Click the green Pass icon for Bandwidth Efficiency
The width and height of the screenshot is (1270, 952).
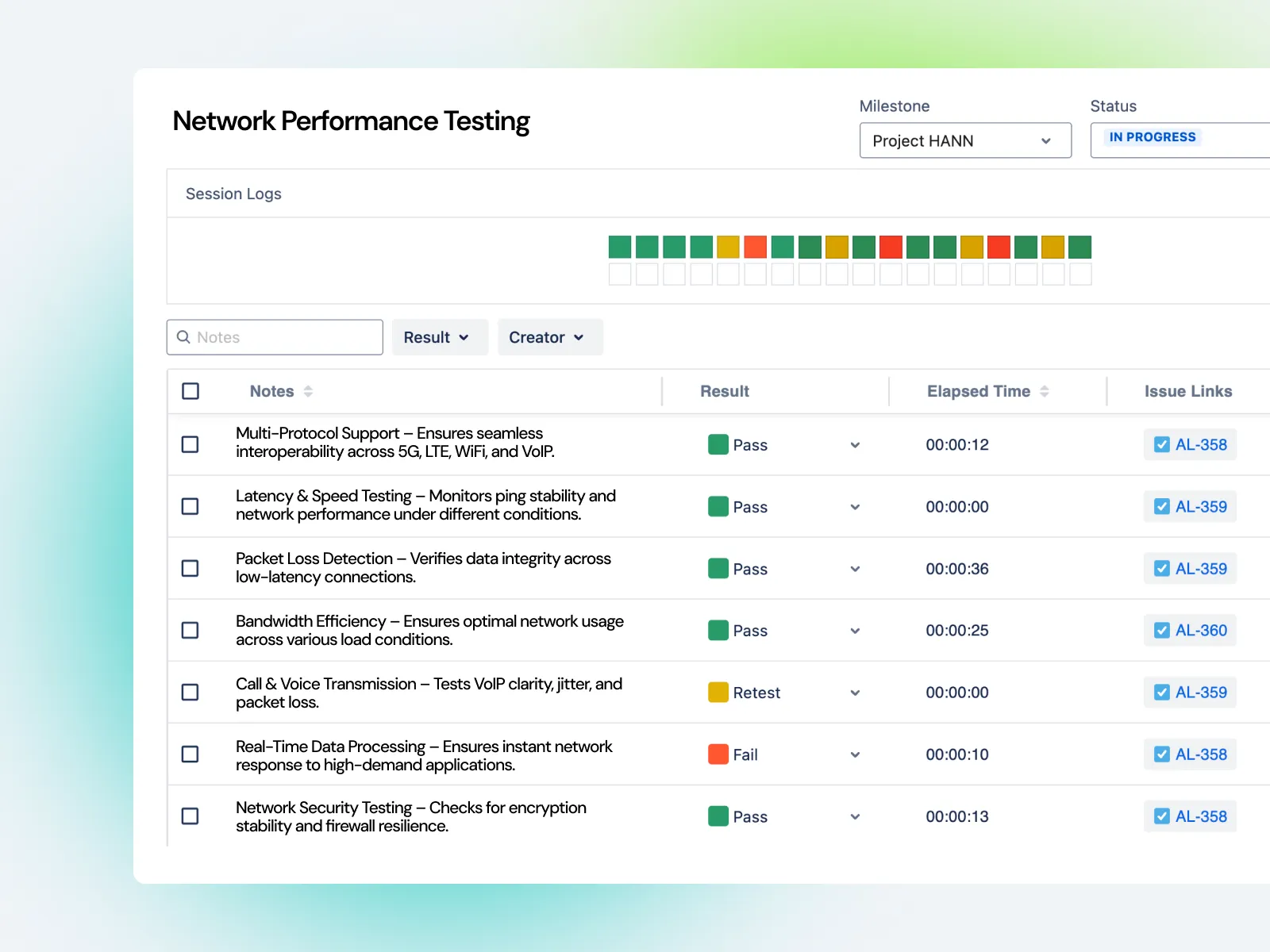718,630
